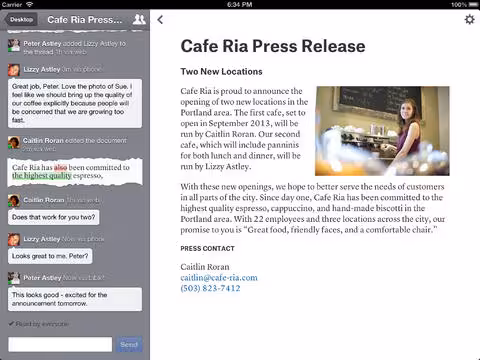Viewport: 480px width, 360px height.
Task: Tap Lizzy Astley's avatar above 'Great job, Peter'
Action: coord(14,70)
